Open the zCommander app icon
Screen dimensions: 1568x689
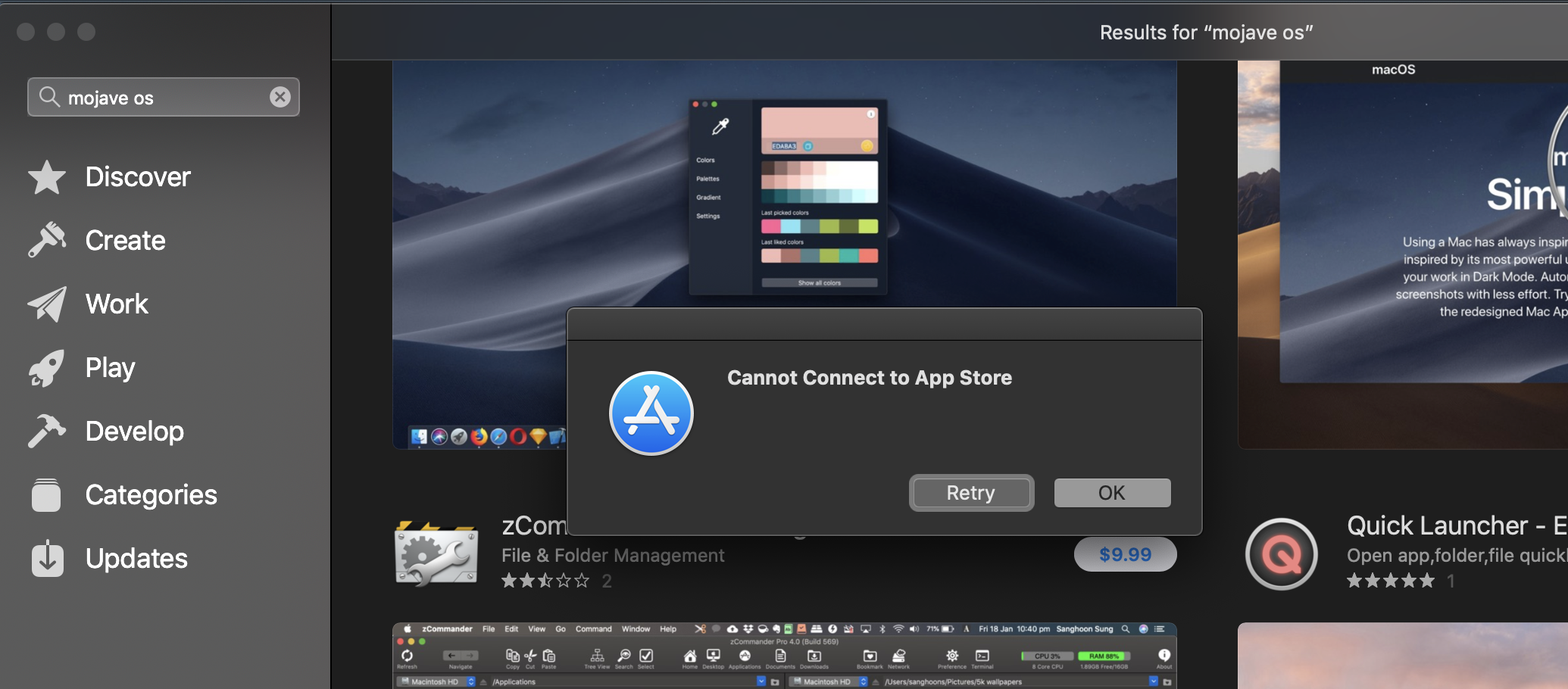436,553
